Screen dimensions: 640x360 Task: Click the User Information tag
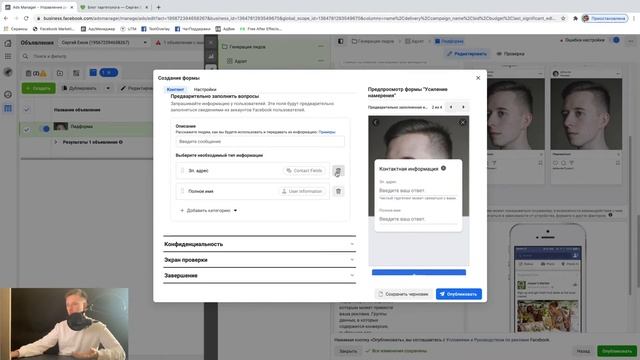302,191
